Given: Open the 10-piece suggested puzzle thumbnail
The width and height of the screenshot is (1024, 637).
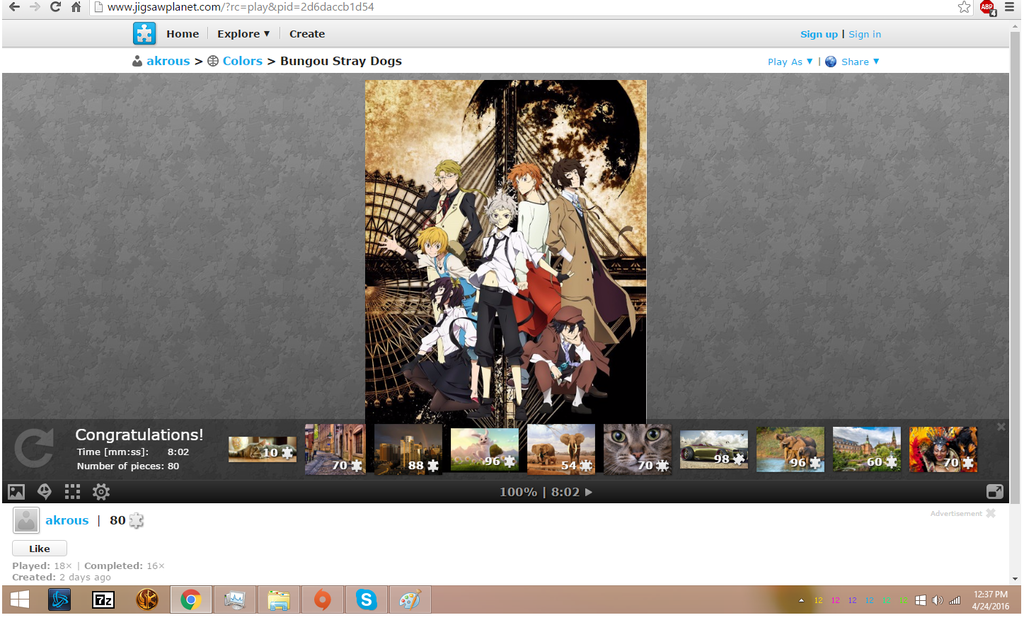Looking at the screenshot, I should [x=262, y=449].
